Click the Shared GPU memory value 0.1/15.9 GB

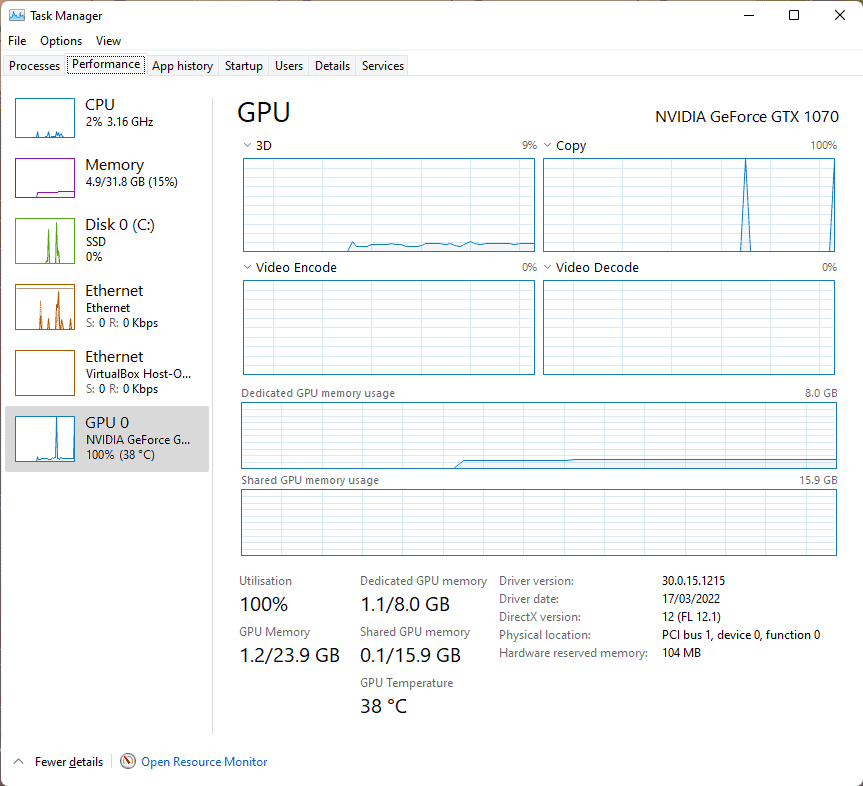coord(411,655)
